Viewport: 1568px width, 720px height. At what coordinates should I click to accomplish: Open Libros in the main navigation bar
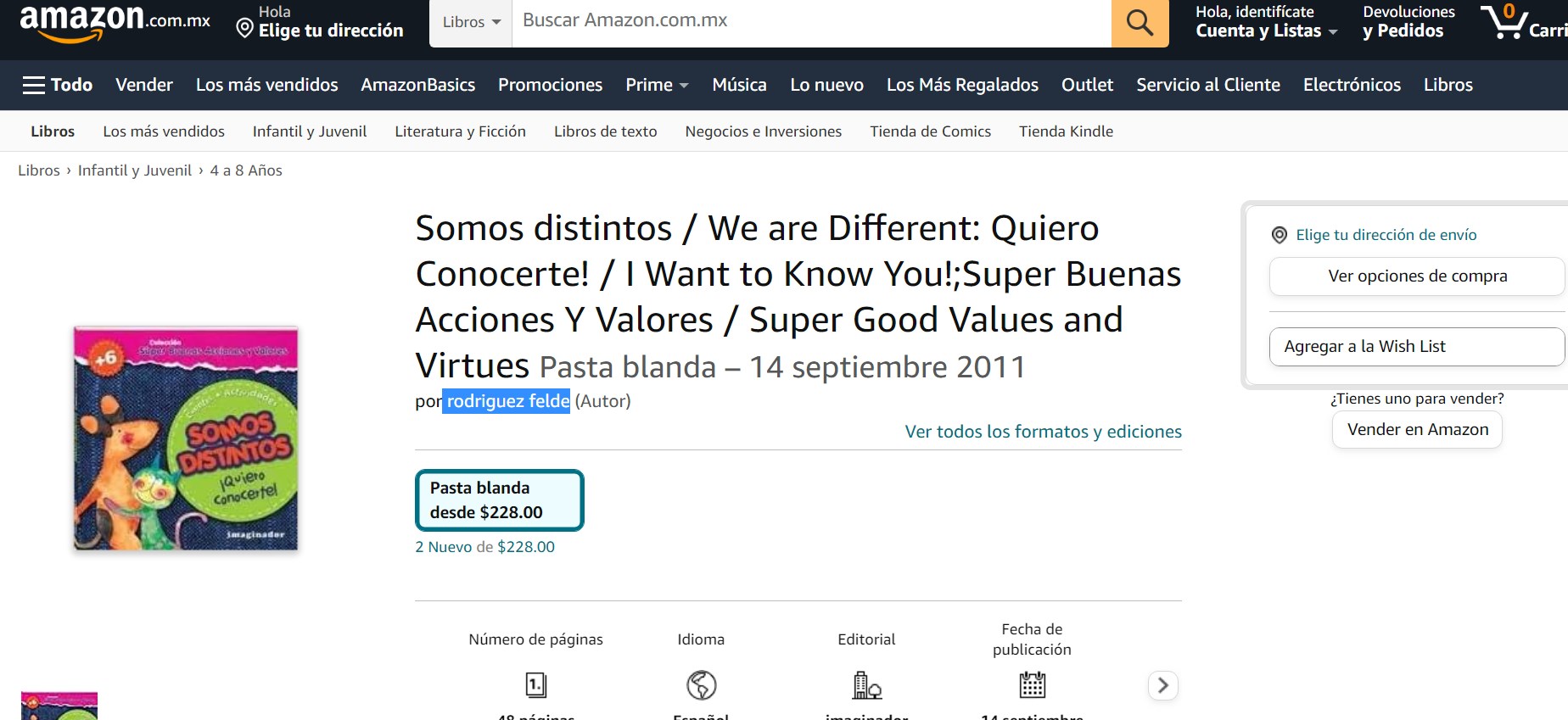coord(1448,85)
